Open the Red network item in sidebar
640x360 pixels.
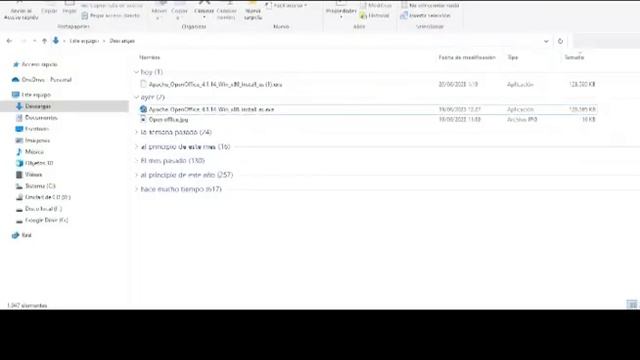click(x=22, y=235)
